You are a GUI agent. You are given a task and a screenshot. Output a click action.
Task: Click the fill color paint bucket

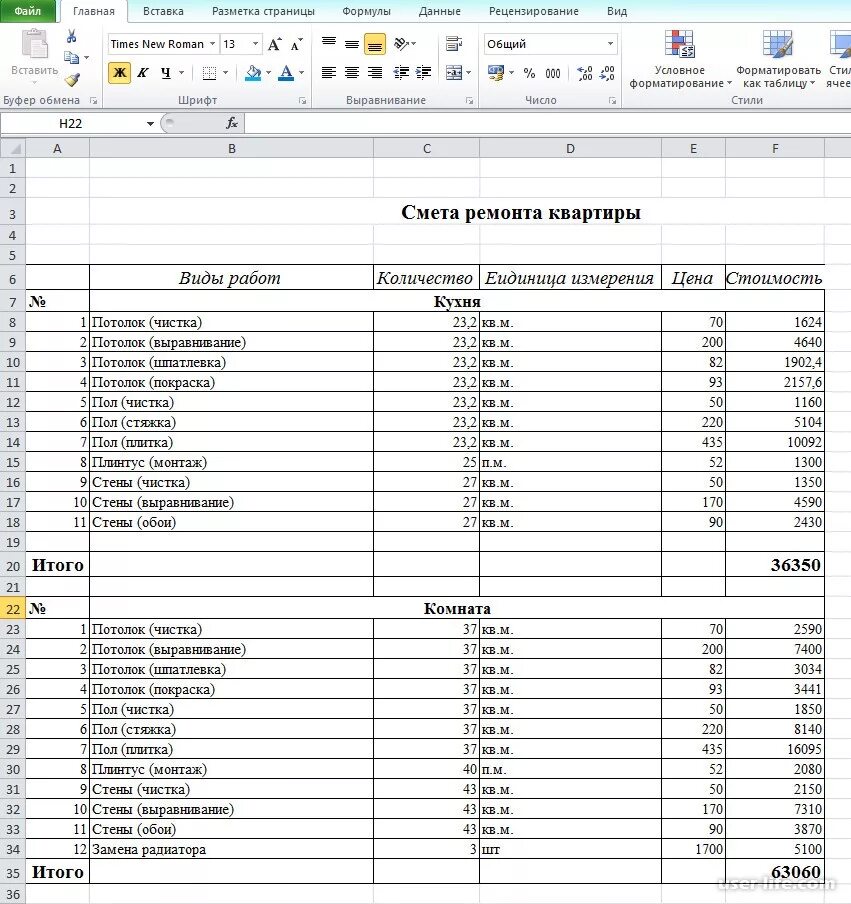pos(253,73)
